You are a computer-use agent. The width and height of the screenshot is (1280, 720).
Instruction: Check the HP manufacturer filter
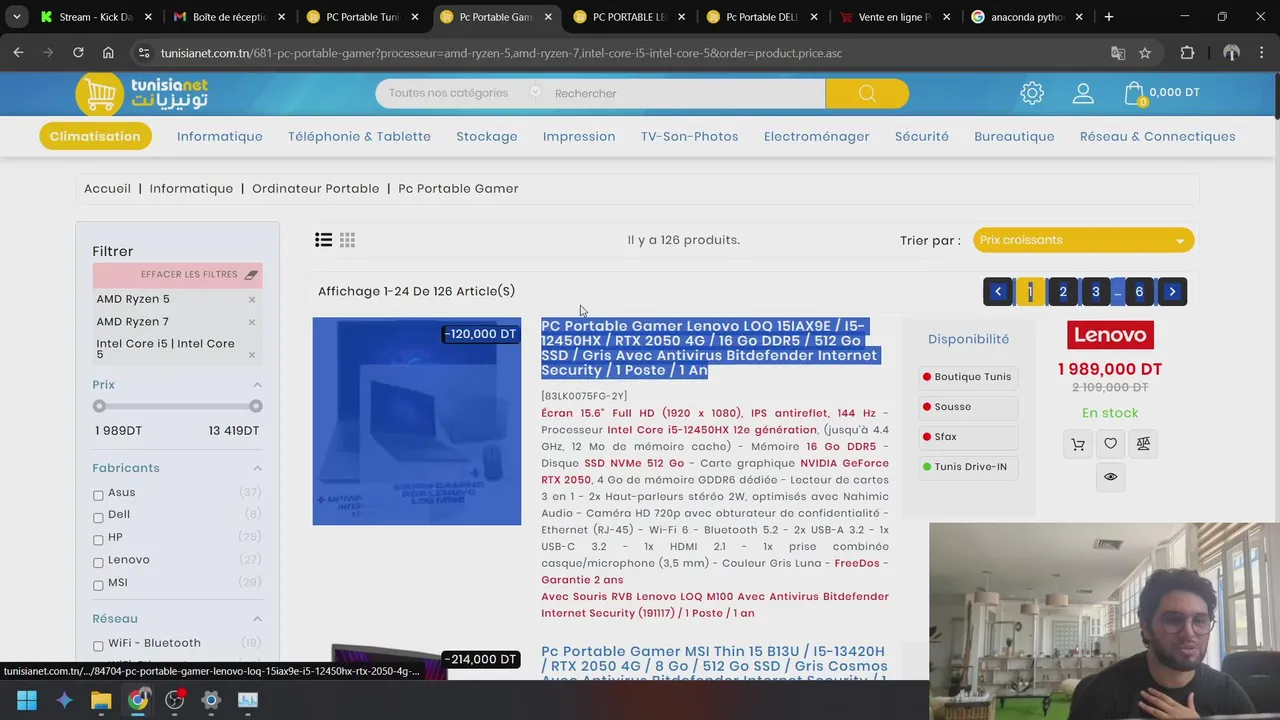98,540
